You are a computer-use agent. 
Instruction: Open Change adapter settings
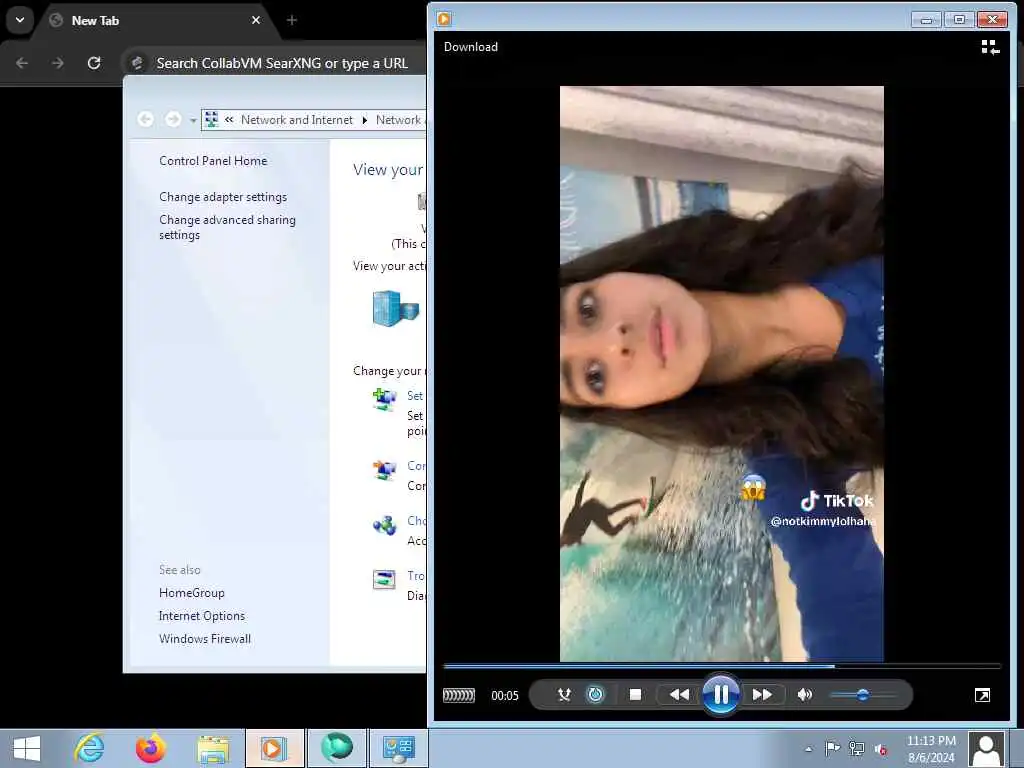click(223, 197)
